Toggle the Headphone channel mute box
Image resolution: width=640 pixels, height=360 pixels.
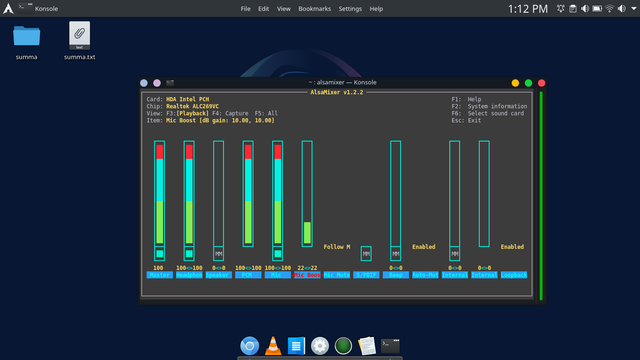(x=189, y=254)
